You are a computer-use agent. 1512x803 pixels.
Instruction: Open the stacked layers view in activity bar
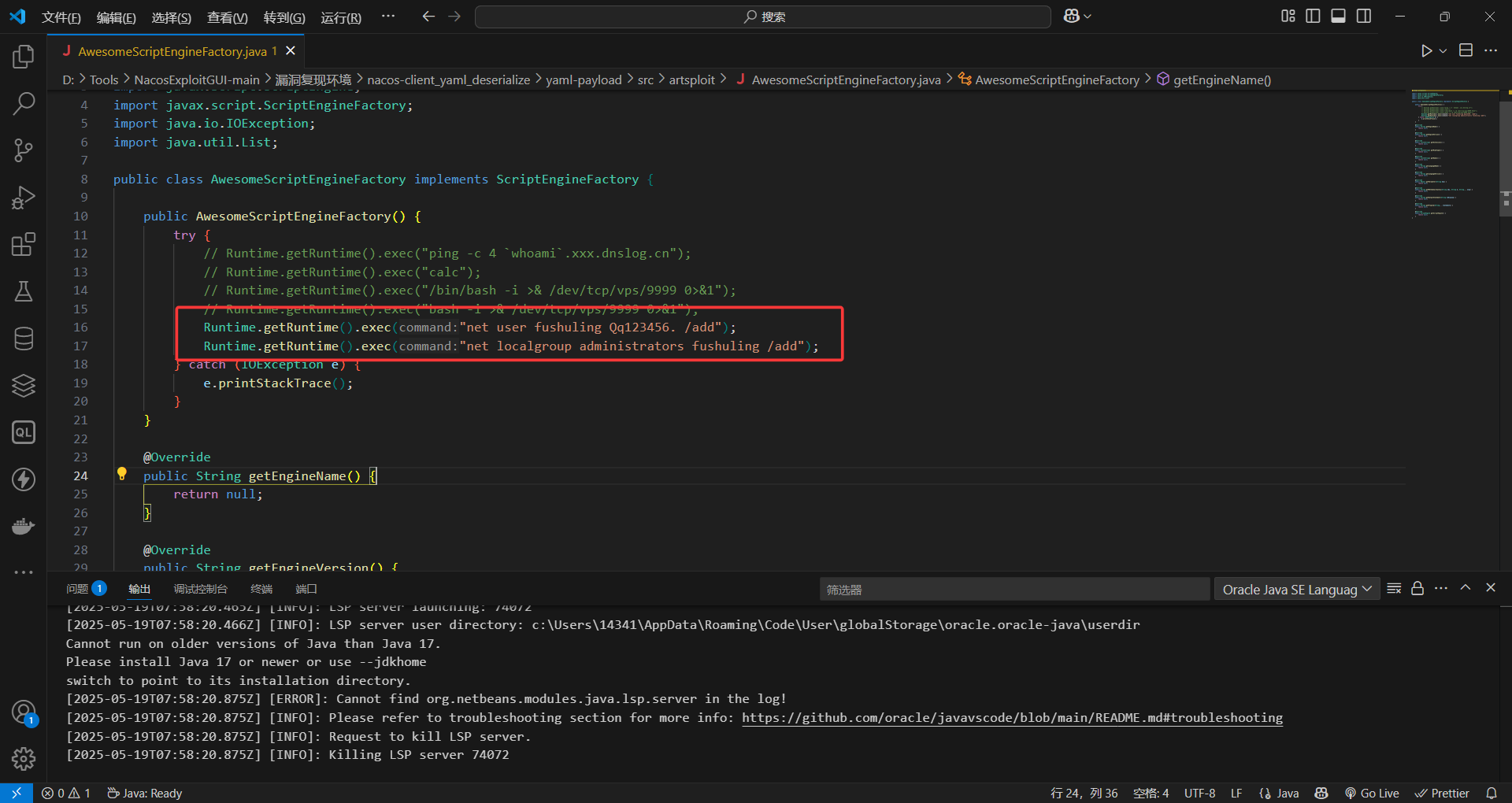(24, 385)
